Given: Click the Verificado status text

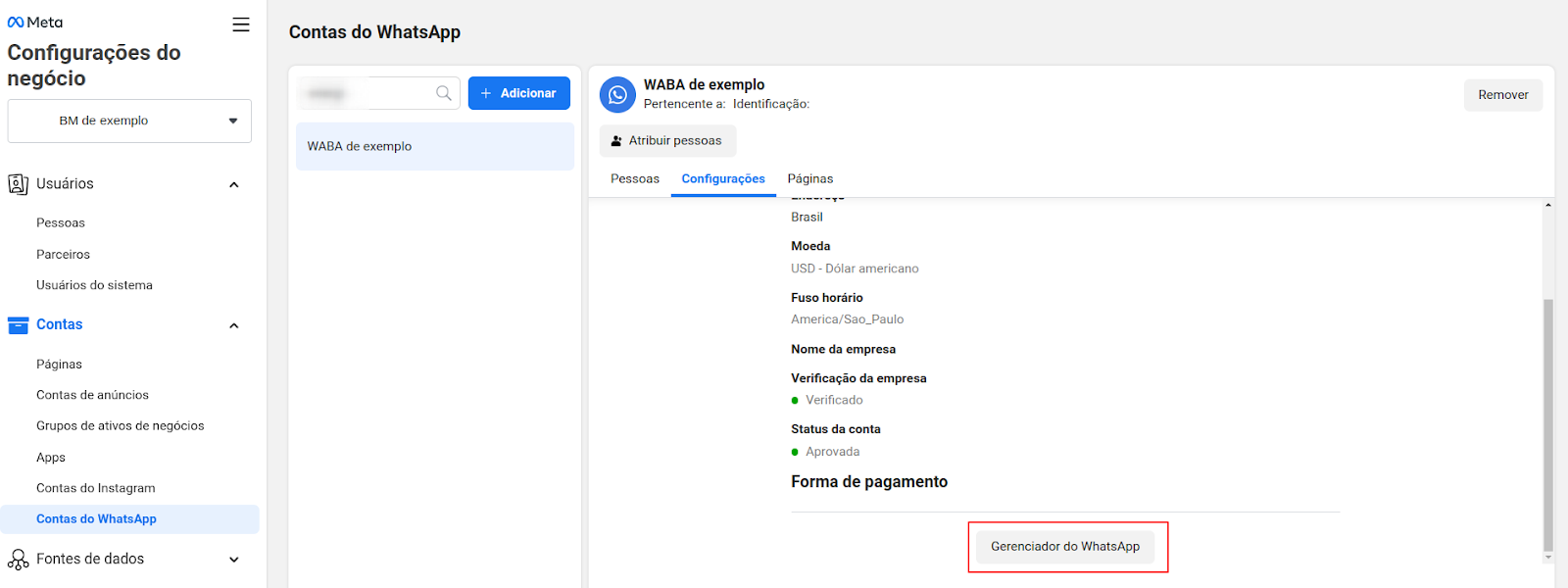Looking at the screenshot, I should (x=834, y=400).
